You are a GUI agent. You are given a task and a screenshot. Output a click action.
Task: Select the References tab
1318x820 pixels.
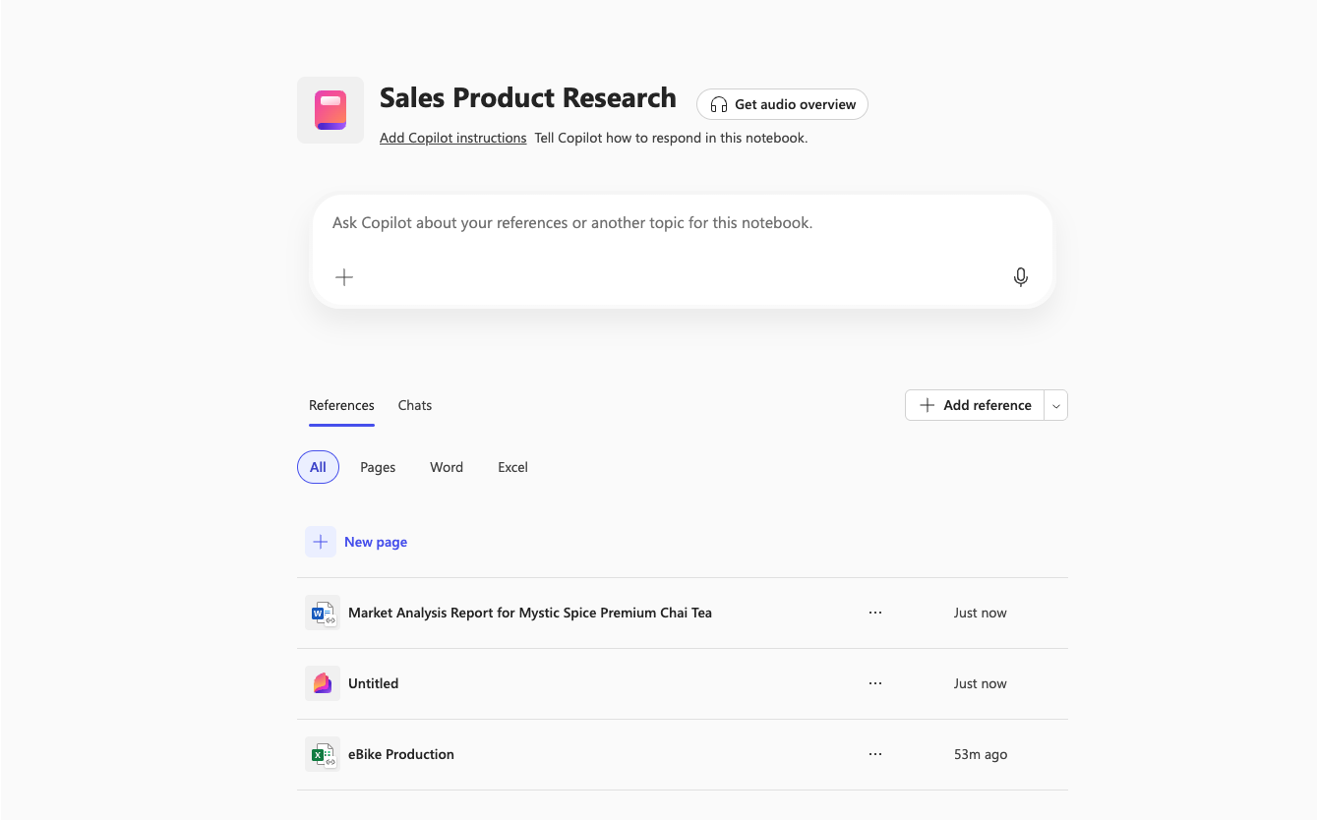(341, 405)
